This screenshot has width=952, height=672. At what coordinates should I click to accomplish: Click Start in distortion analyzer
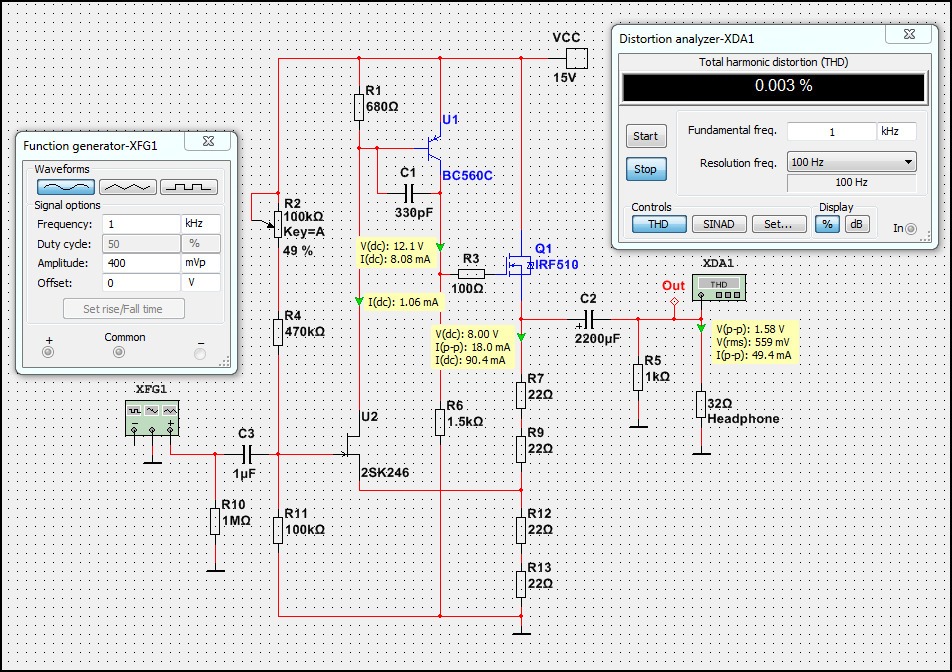pyautogui.click(x=646, y=136)
